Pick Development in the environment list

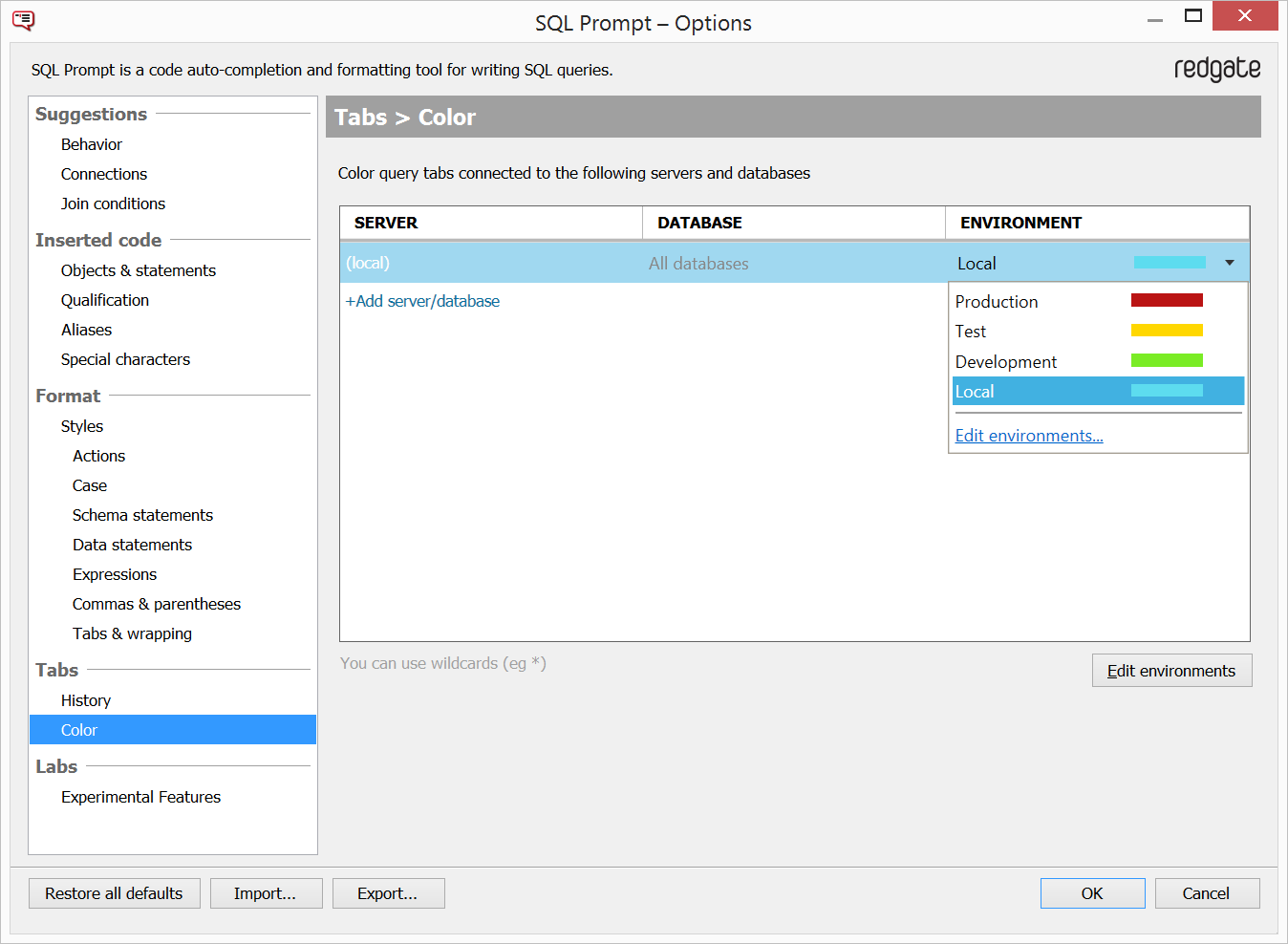1005,362
